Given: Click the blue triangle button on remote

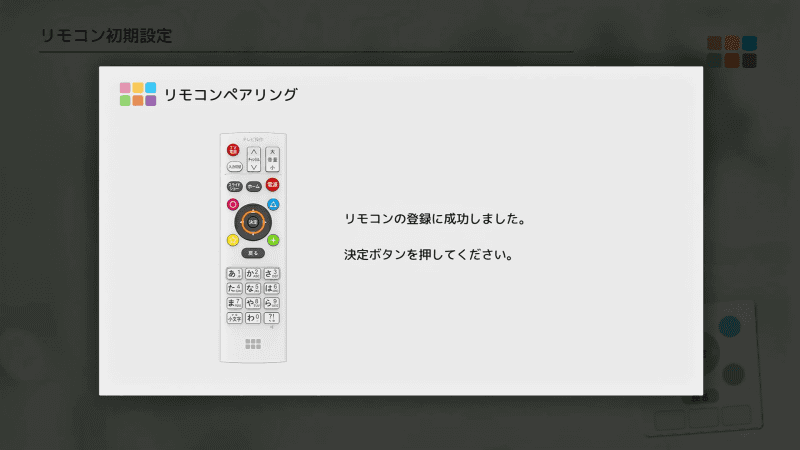Looking at the screenshot, I should (x=273, y=205).
